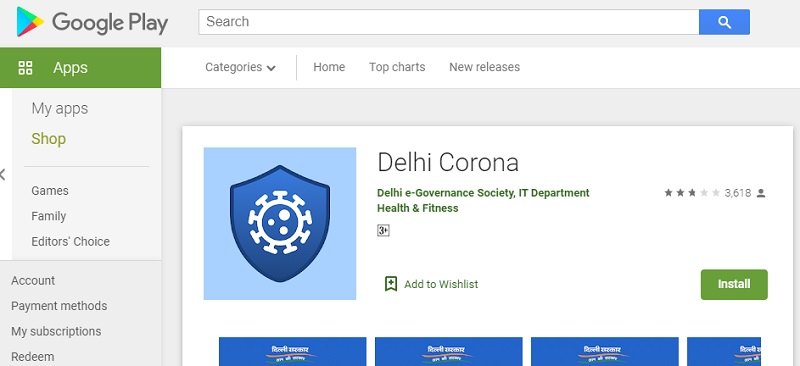Focus the Search text field
Image resolution: width=800 pixels, height=366 pixels.
click(x=448, y=22)
